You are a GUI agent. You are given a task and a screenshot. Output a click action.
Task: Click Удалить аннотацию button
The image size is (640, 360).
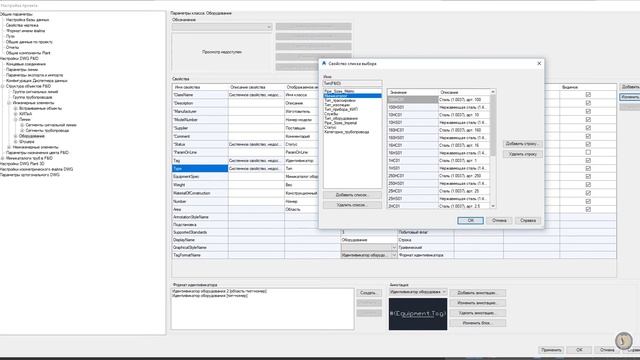(477, 313)
